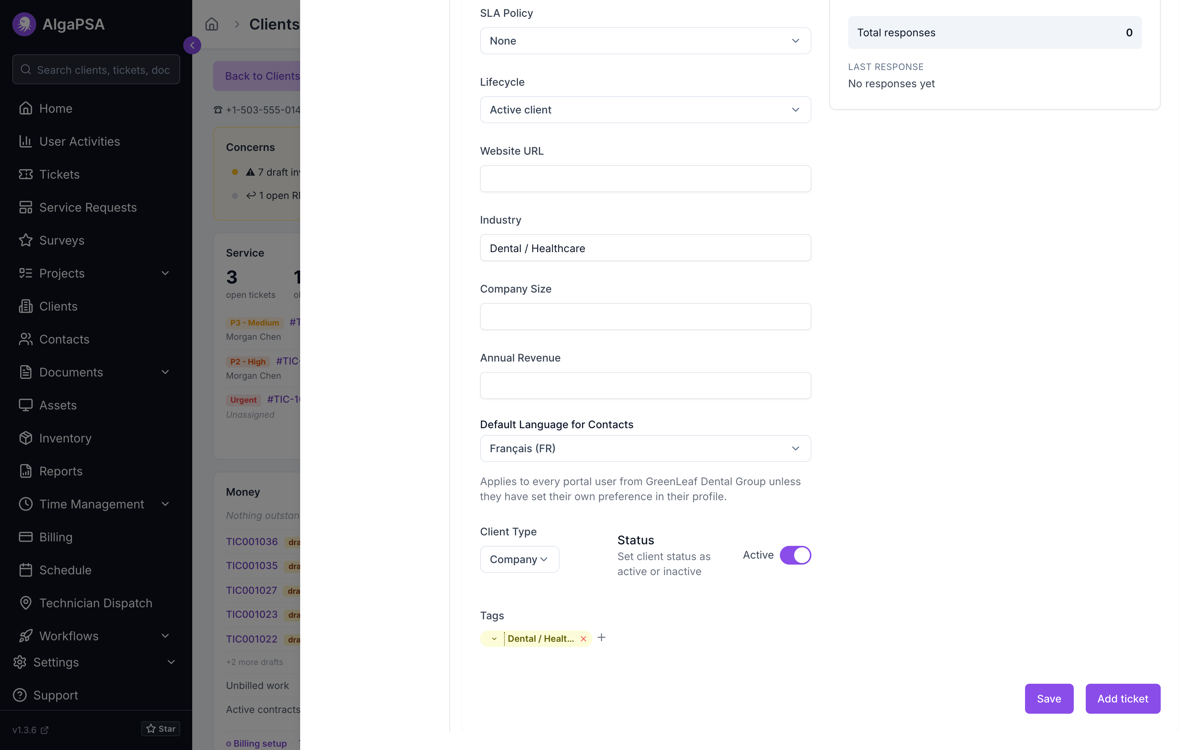Remove the Dental / Healthcare tag with x
This screenshot has width=1200, height=750.
(x=583, y=639)
